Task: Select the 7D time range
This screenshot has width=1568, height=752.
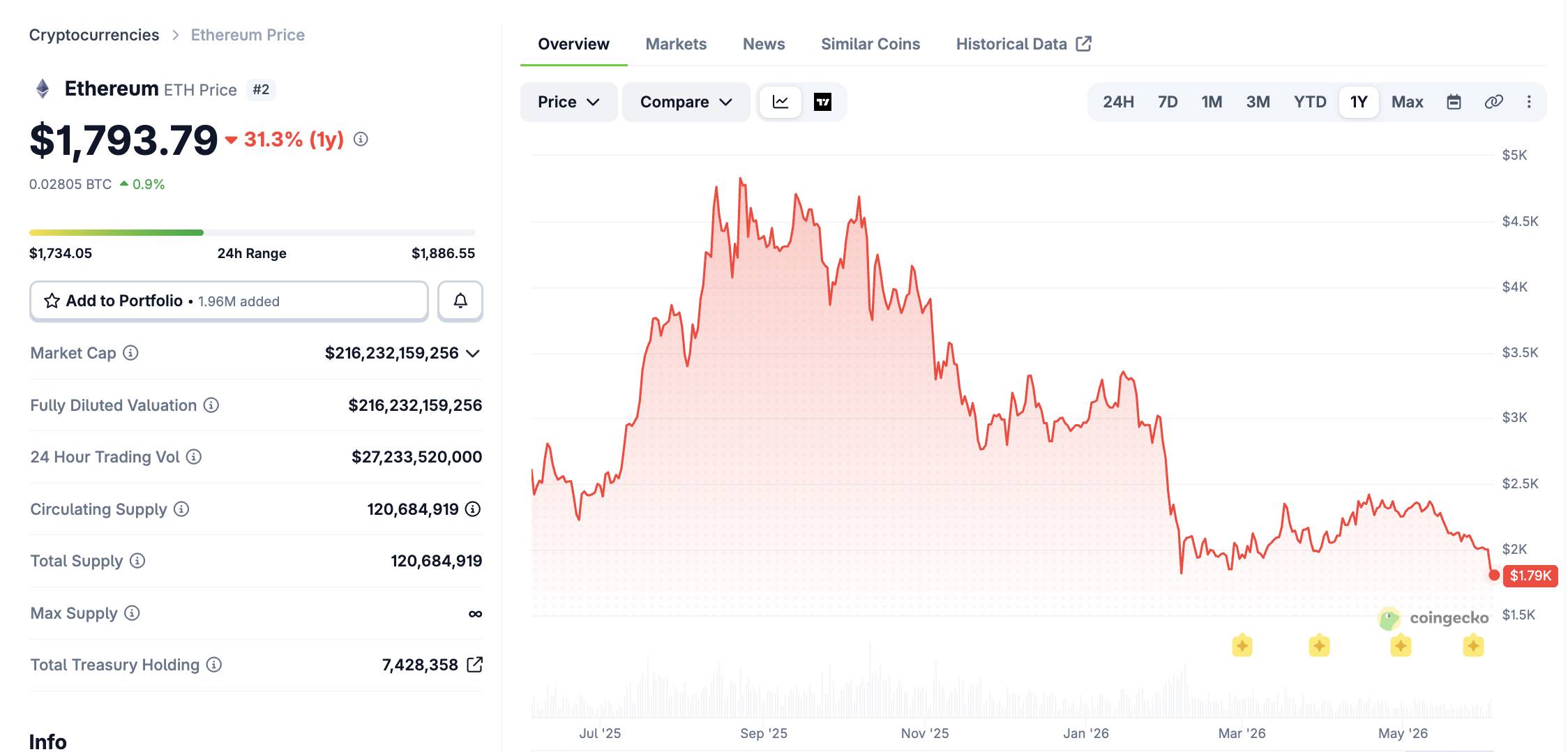Action: (x=1168, y=102)
